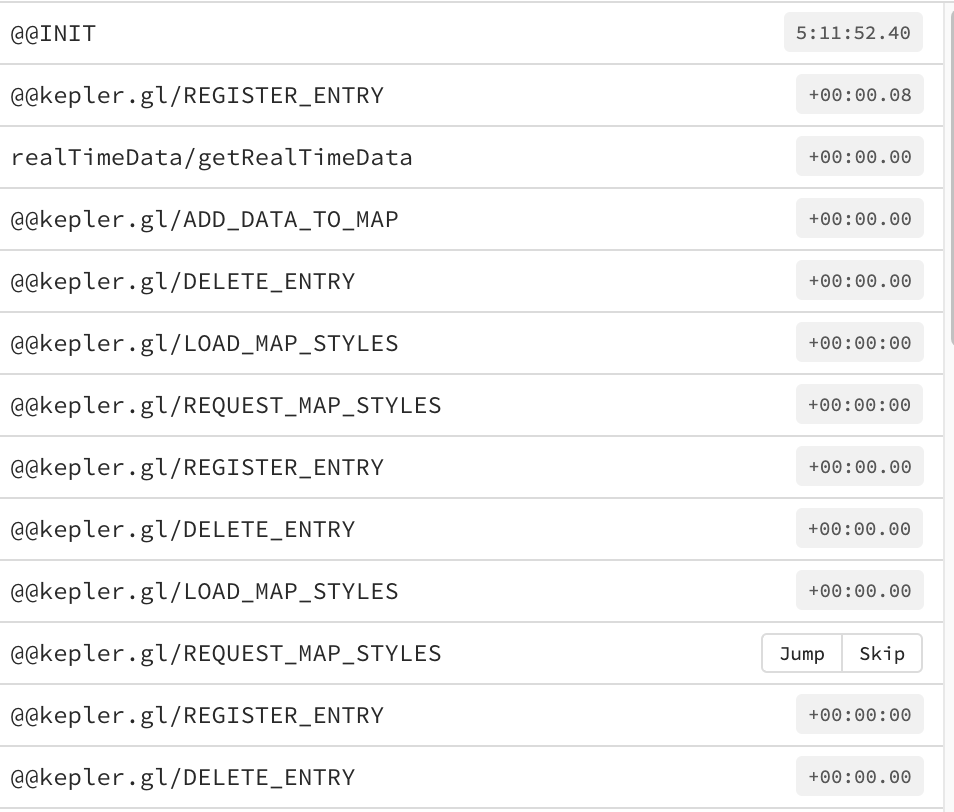Click the timestamp next to getRealTimeData

tap(859, 156)
